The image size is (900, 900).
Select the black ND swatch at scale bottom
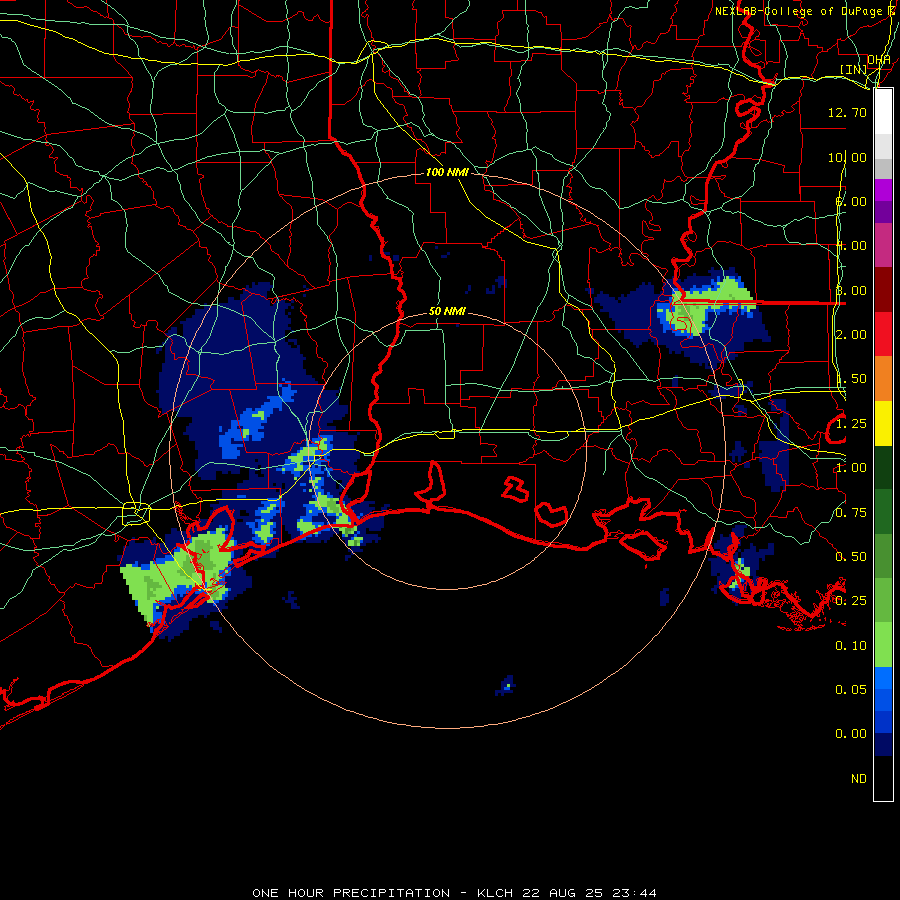pos(883,778)
